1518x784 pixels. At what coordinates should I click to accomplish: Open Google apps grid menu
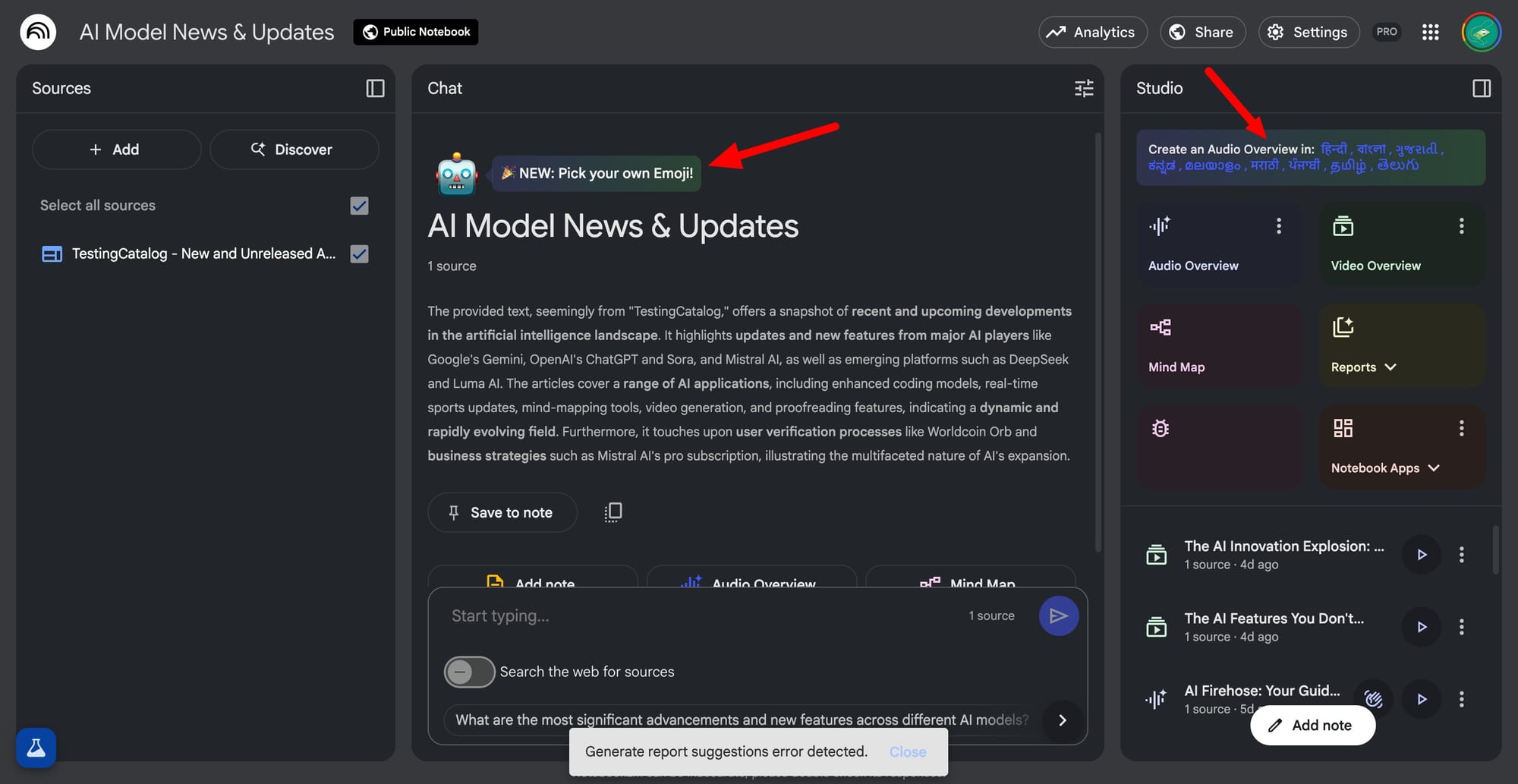(x=1431, y=32)
